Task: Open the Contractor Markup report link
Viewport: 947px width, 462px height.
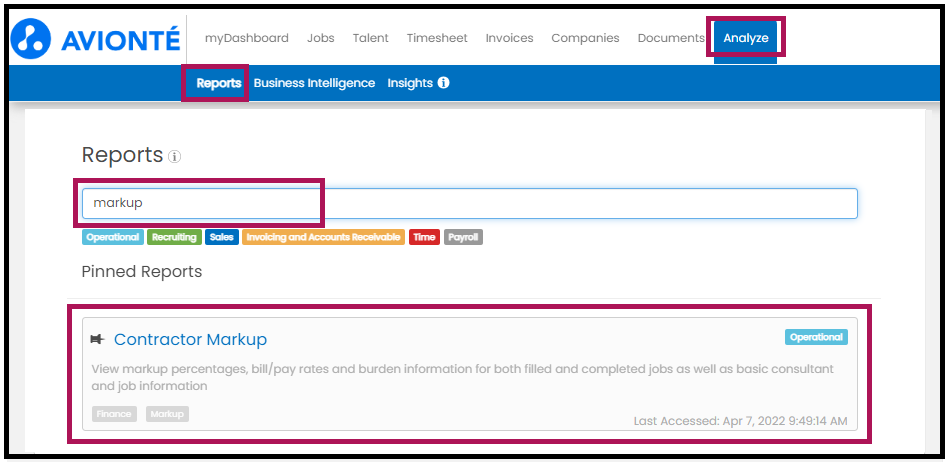Action: (190, 339)
